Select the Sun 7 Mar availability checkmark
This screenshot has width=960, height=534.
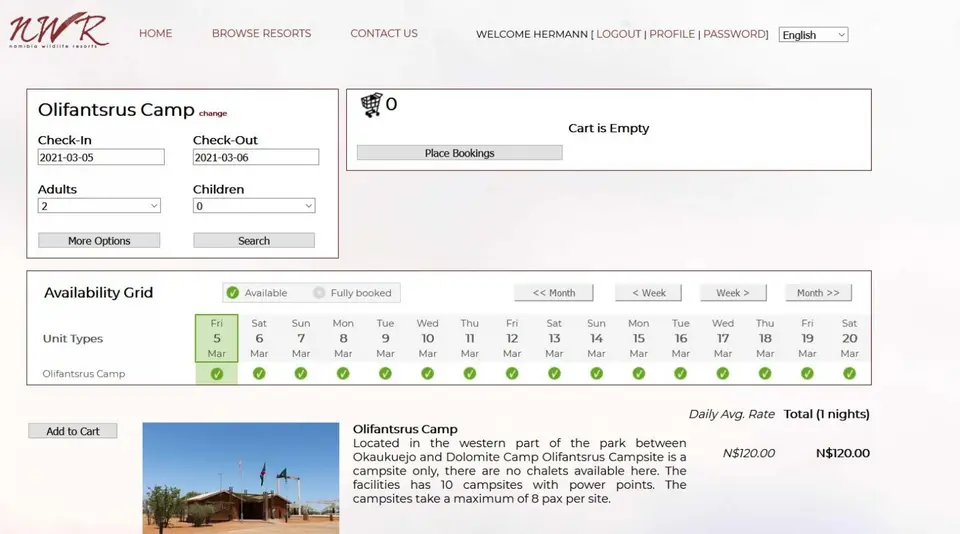pyautogui.click(x=301, y=373)
